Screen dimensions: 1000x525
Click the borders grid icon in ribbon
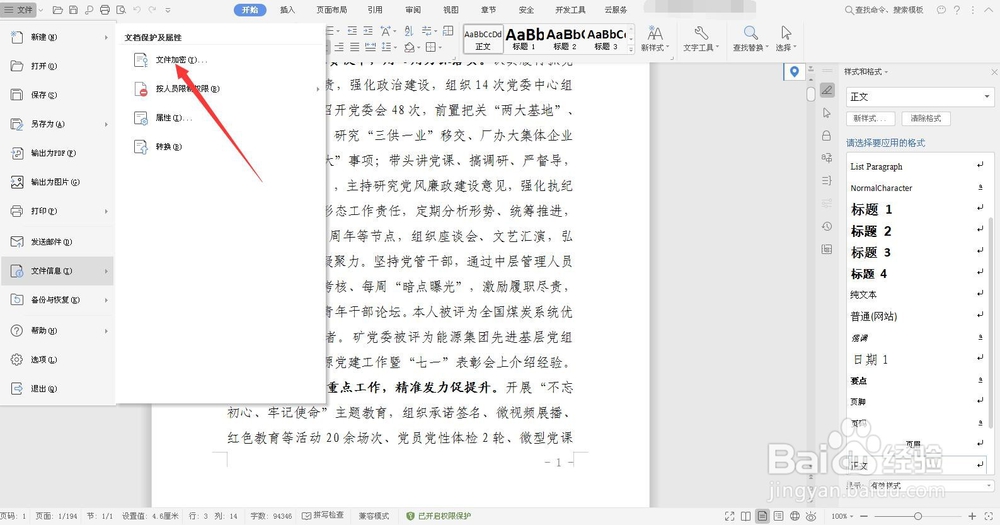click(432, 47)
